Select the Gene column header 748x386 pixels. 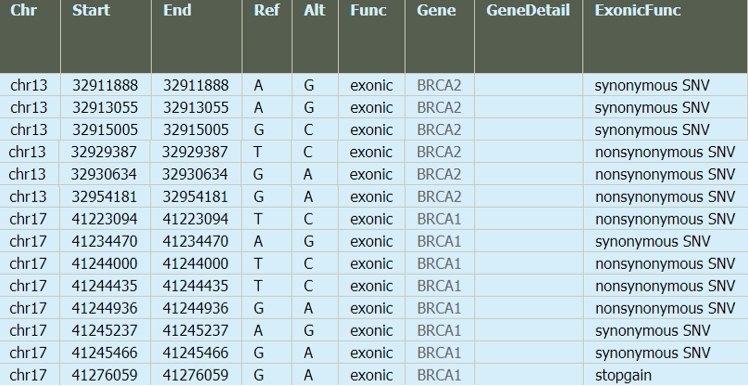[436, 10]
